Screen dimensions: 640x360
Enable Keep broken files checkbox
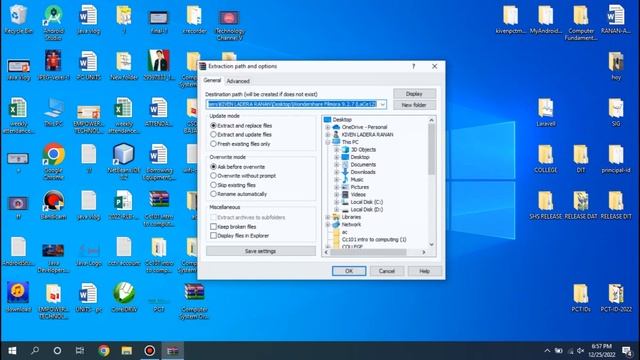213,227
